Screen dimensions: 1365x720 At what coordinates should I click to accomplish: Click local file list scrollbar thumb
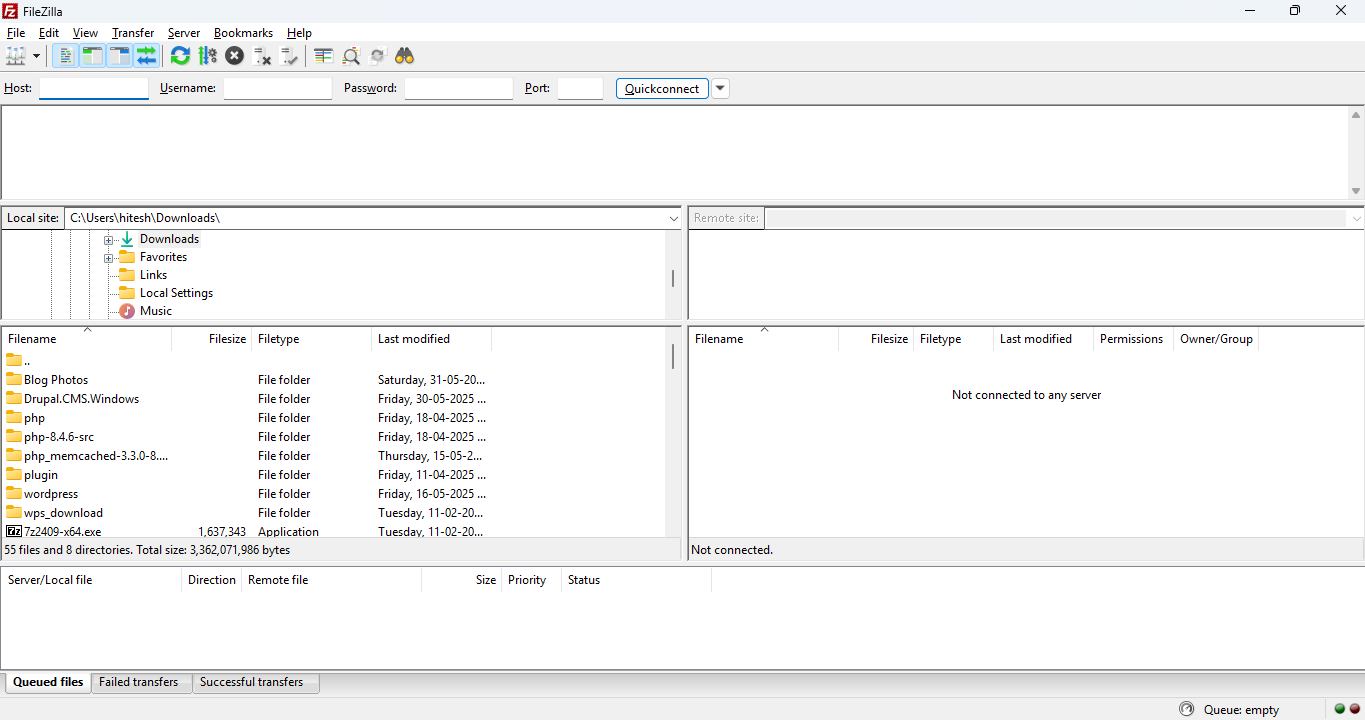[x=673, y=358]
